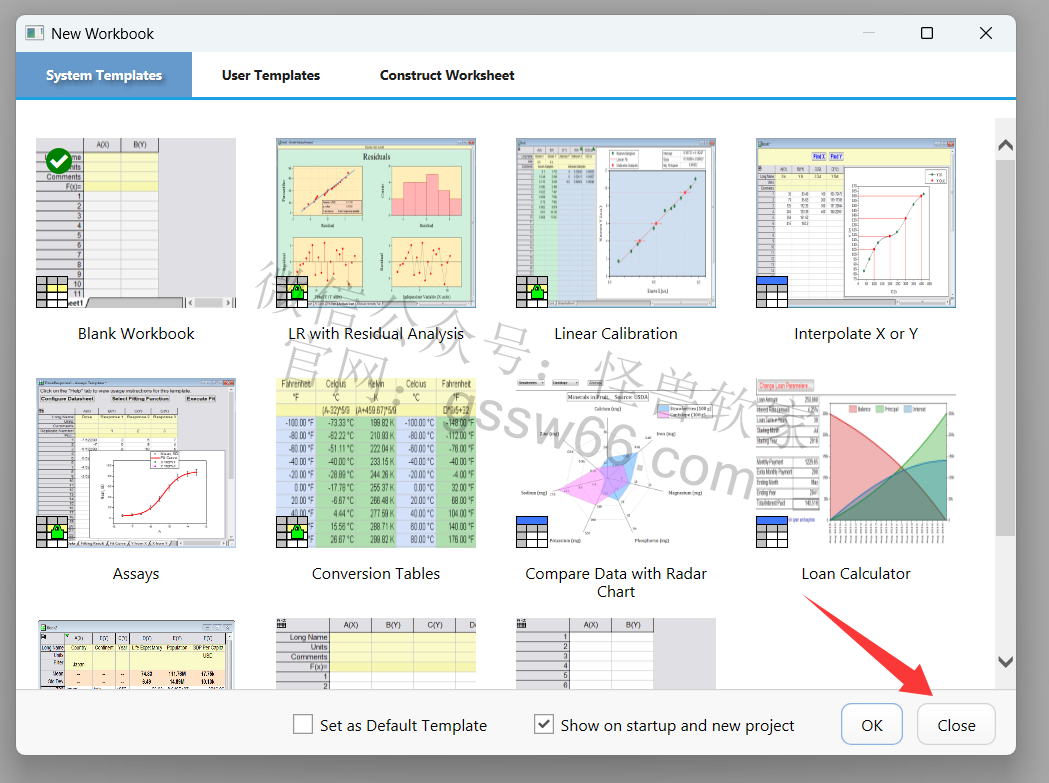This screenshot has height=783, width=1049.
Task: Click the worksheet icon on Blank Workbook
Action: (52, 292)
